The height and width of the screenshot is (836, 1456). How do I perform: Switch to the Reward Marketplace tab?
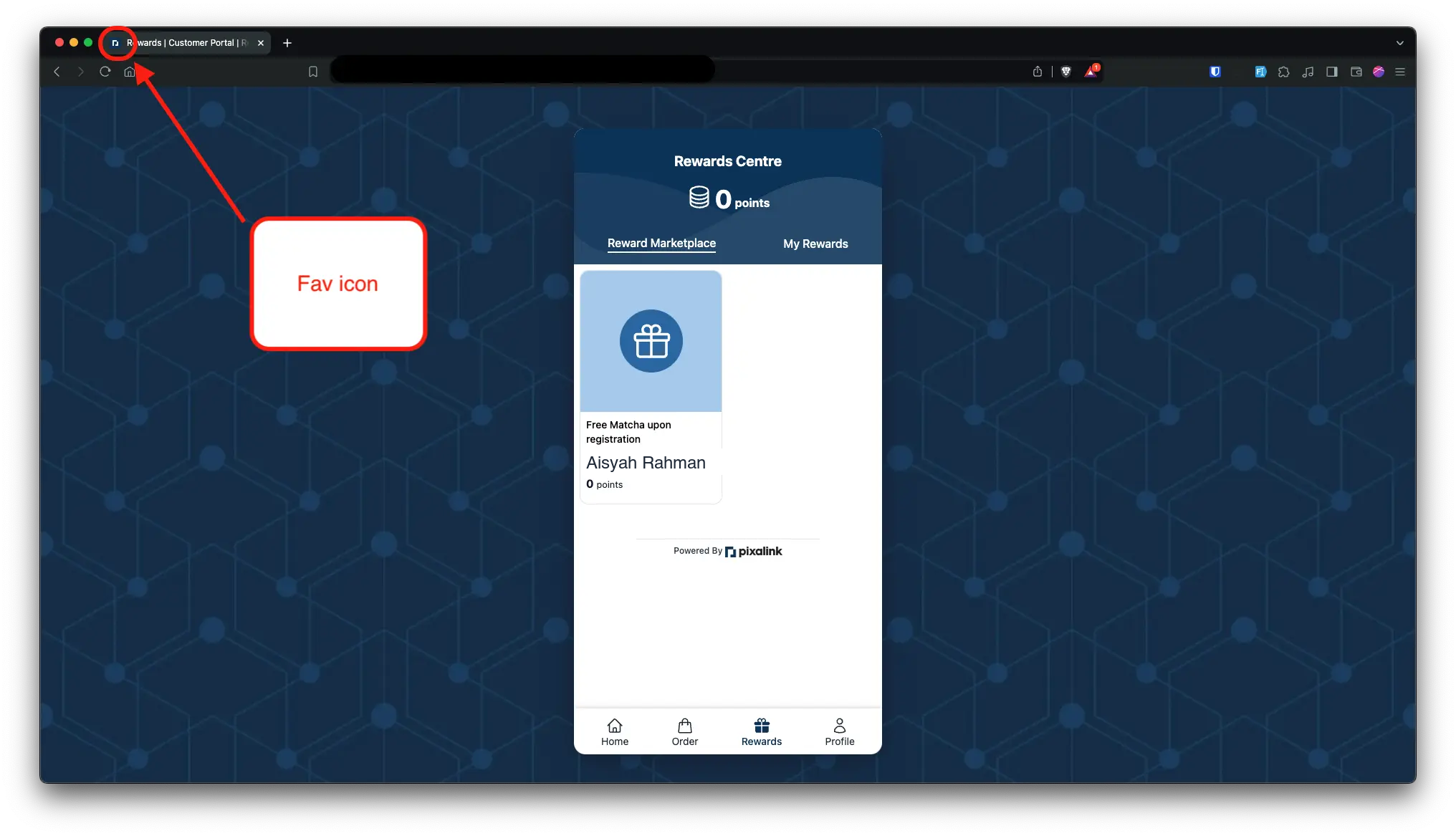coord(662,244)
